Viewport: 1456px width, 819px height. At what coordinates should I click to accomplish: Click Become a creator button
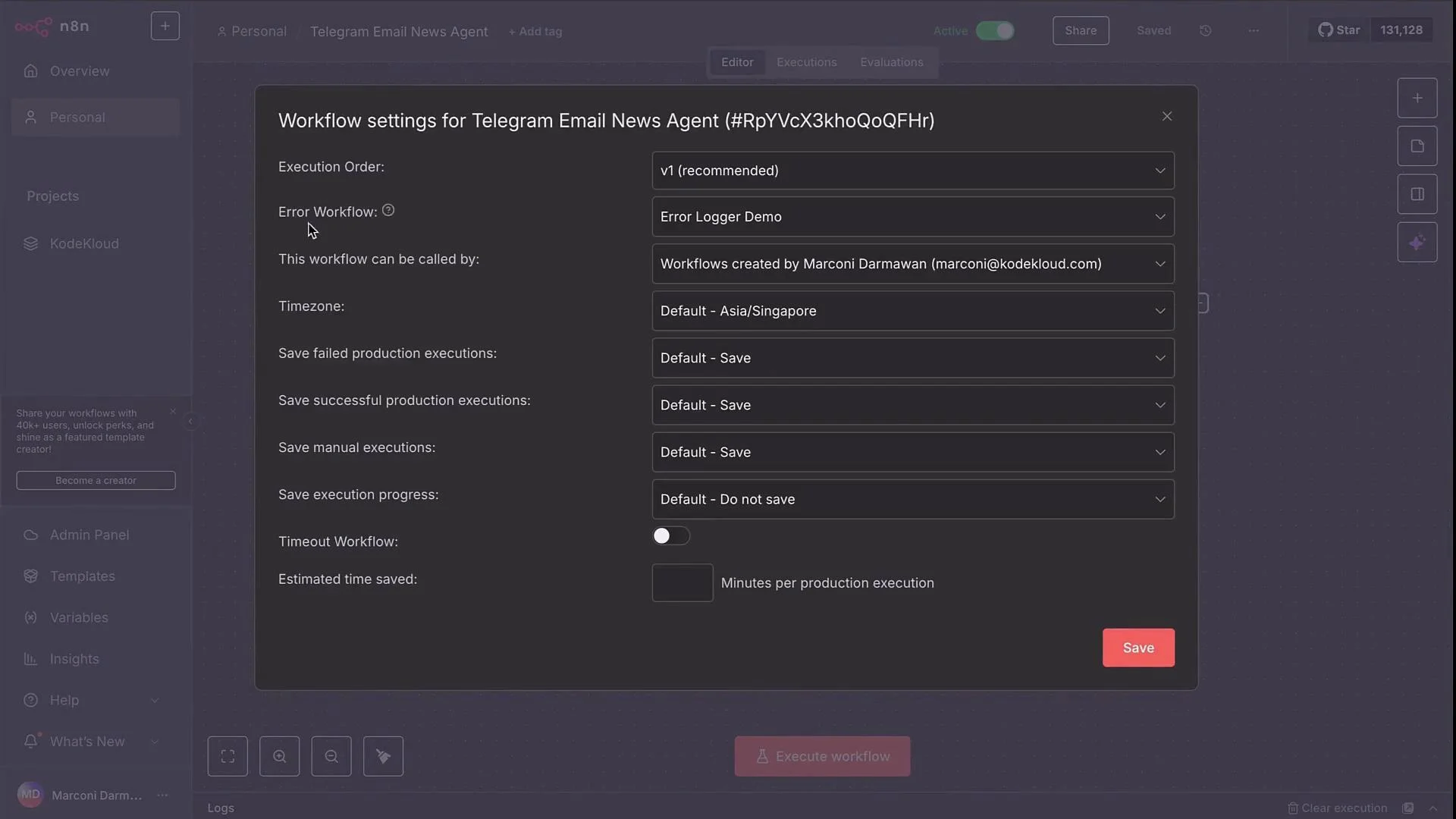pos(96,480)
